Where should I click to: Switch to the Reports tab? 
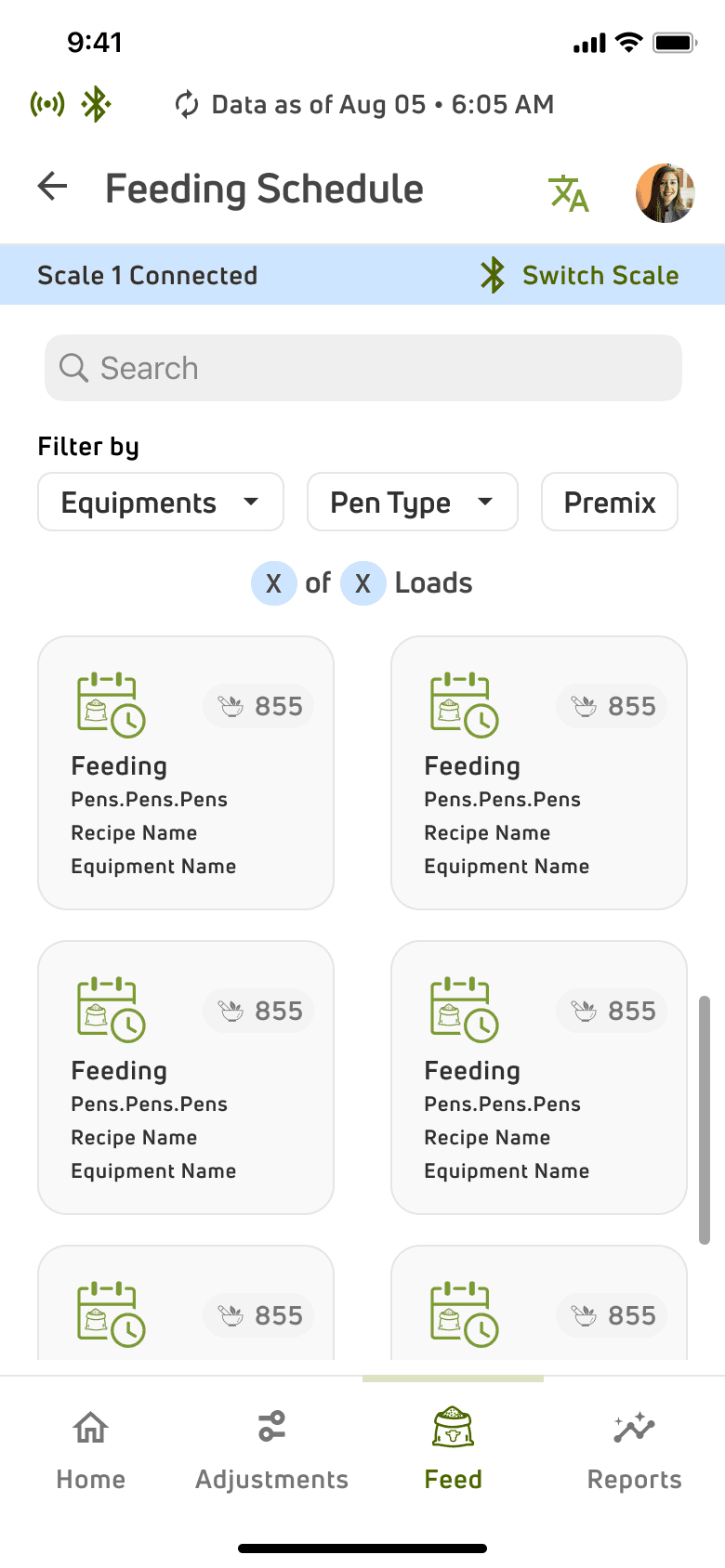click(x=634, y=1450)
